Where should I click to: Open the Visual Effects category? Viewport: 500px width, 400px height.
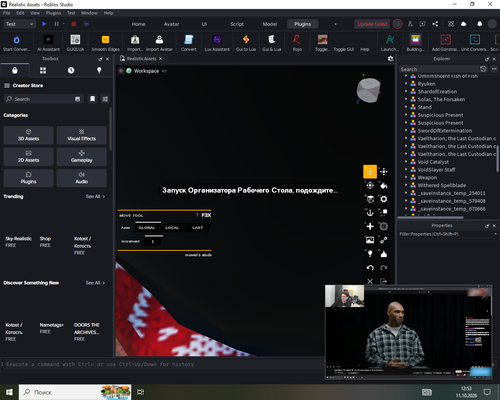(82, 135)
